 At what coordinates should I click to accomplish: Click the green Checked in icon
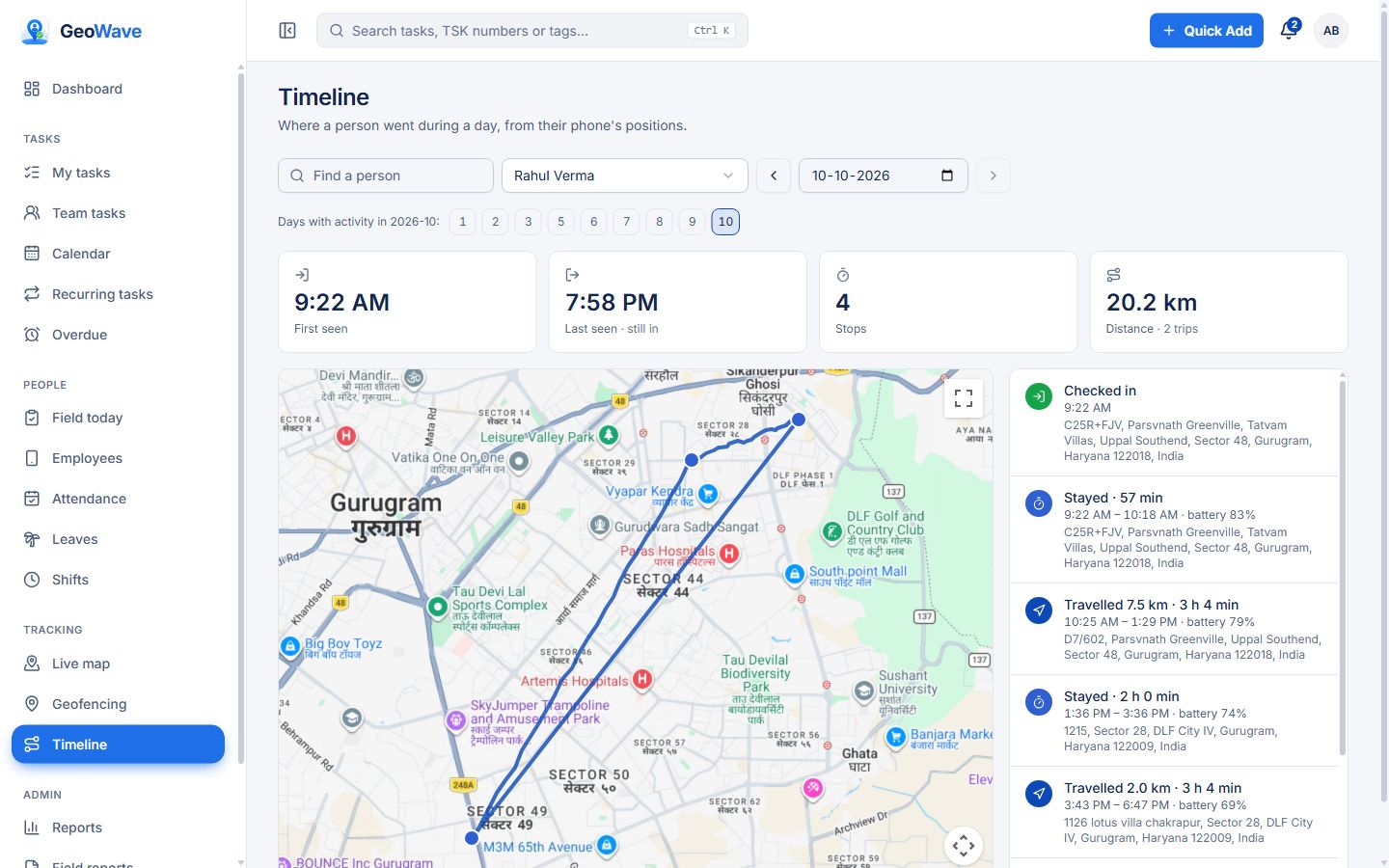[x=1039, y=396]
